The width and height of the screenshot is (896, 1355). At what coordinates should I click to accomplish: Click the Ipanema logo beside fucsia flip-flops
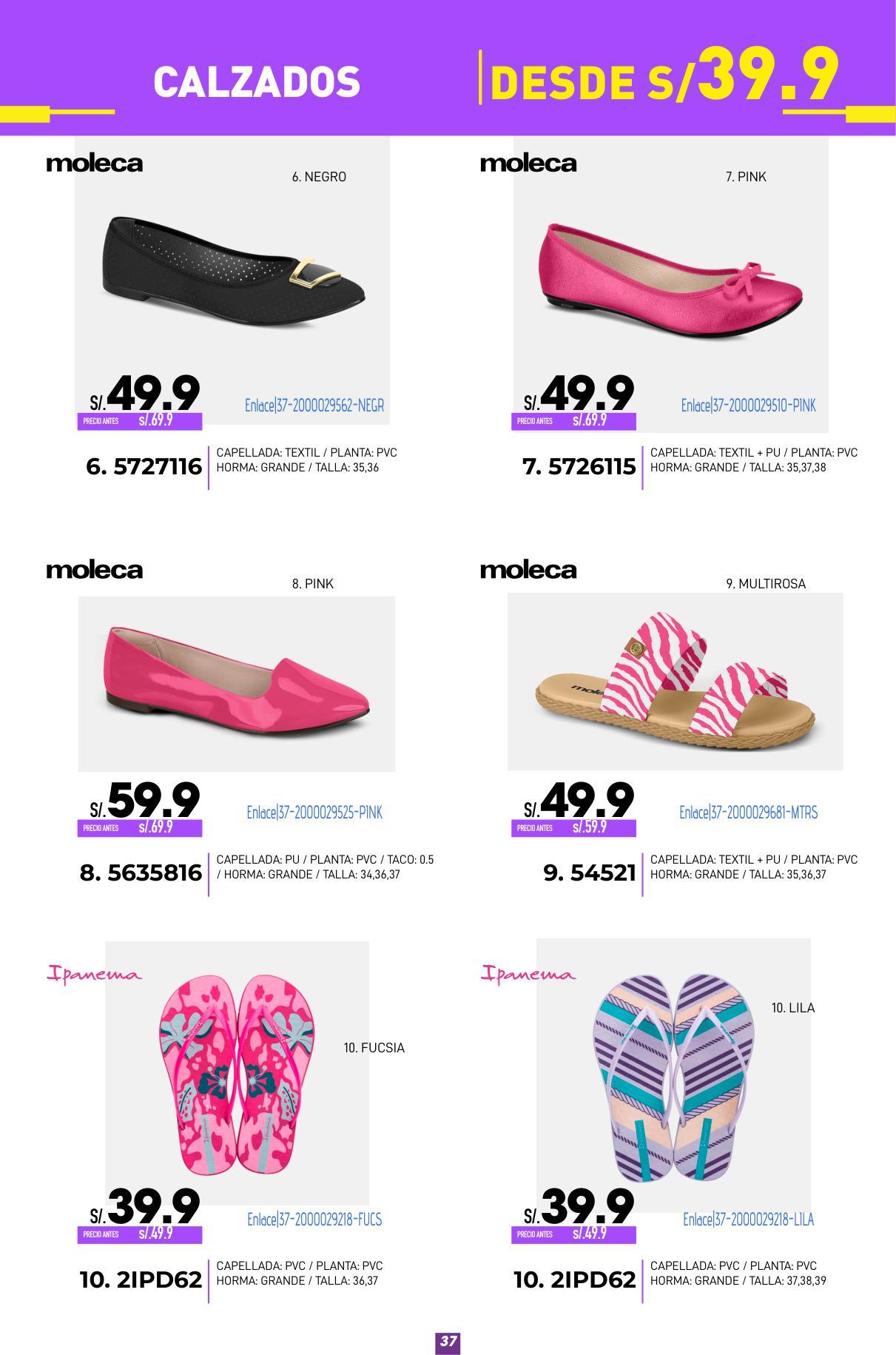pyautogui.click(x=94, y=974)
